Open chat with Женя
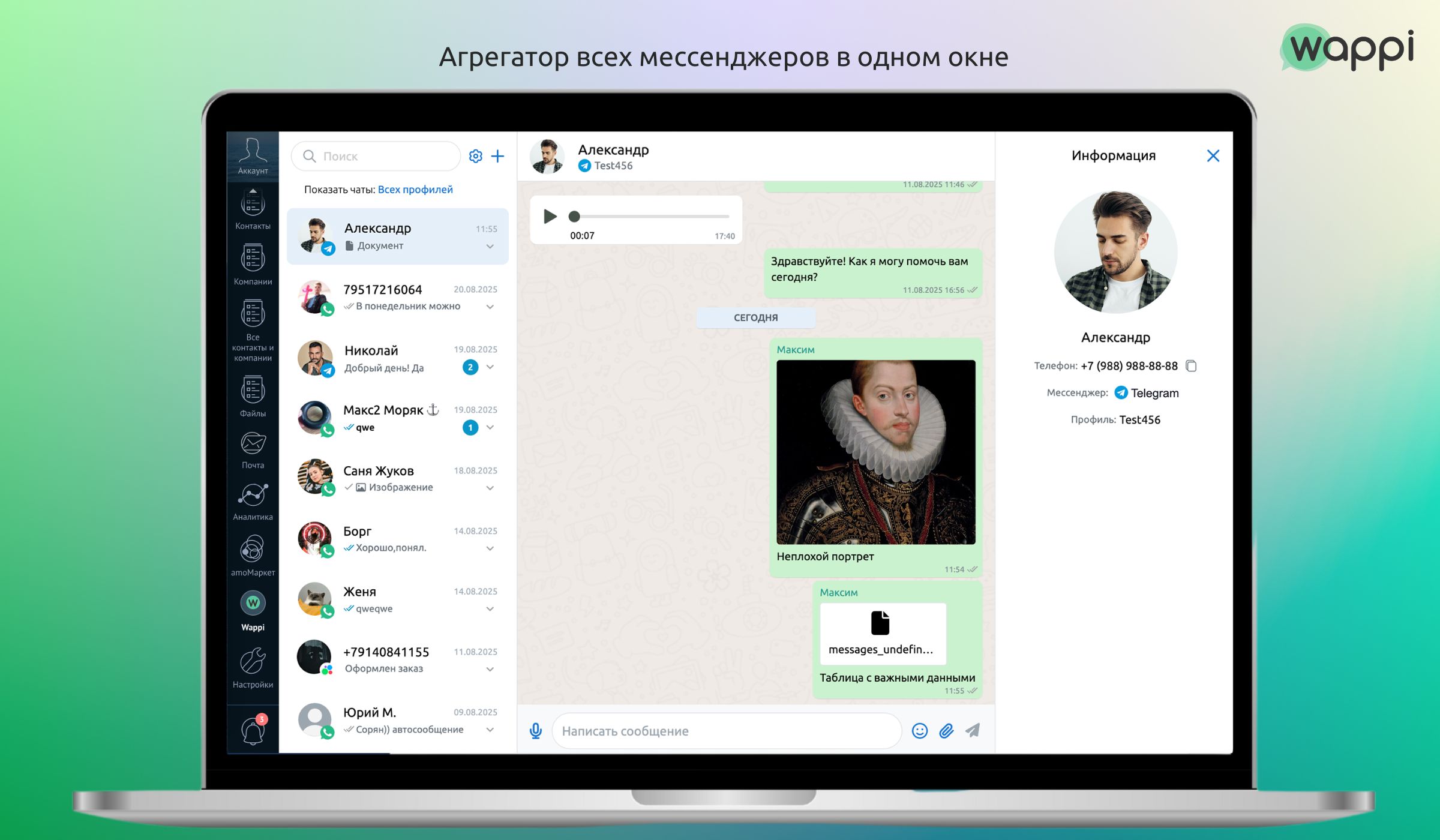The image size is (1440, 840). pos(398,599)
